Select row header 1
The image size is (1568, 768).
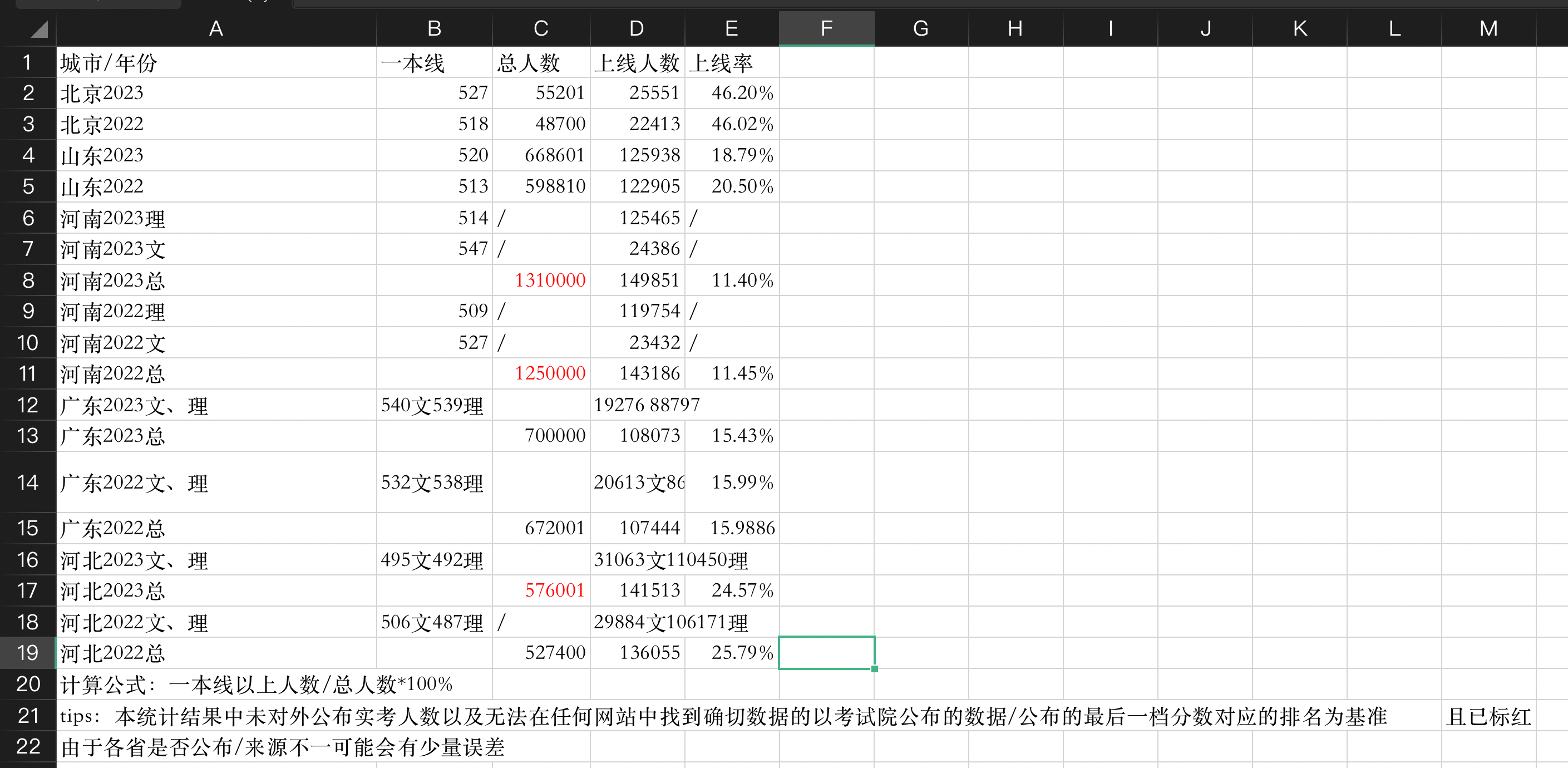[x=28, y=62]
